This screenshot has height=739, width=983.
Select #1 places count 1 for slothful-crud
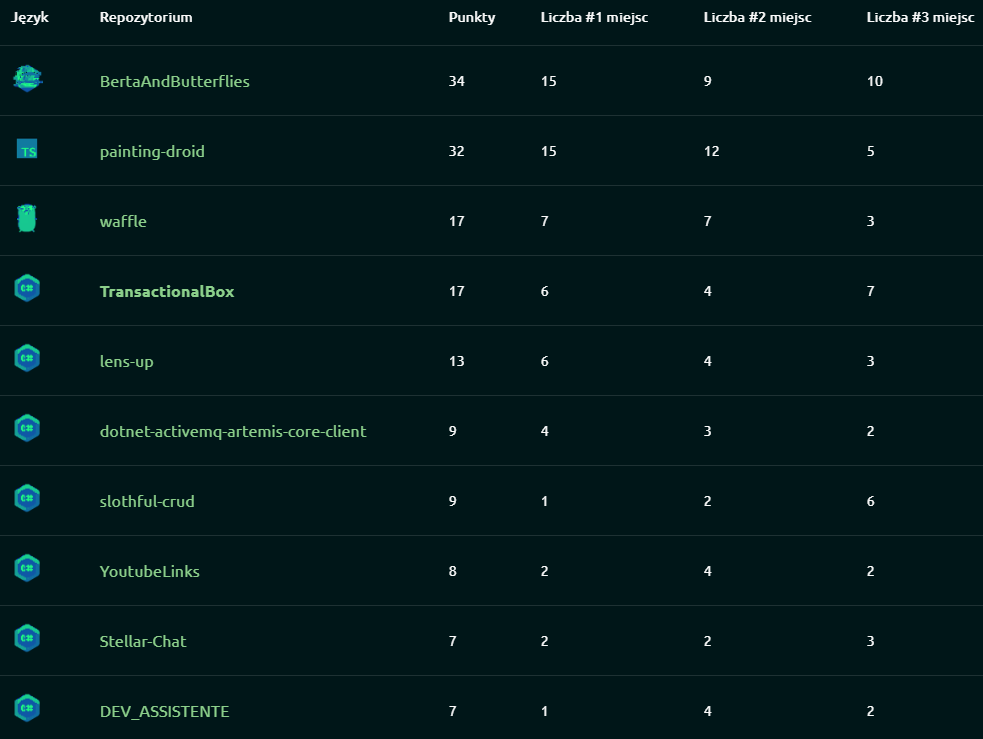click(545, 501)
